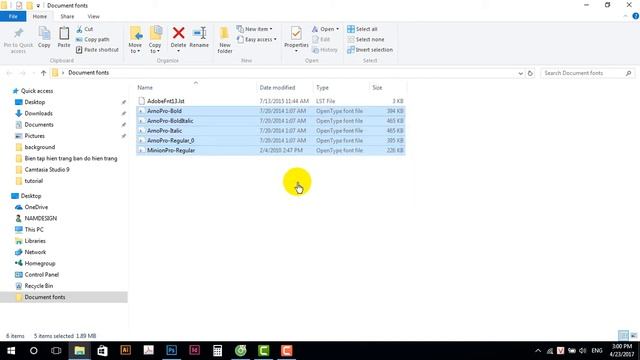Click Cut in Clipboard group
Screen dimensions: 640x360
(x=85, y=29)
